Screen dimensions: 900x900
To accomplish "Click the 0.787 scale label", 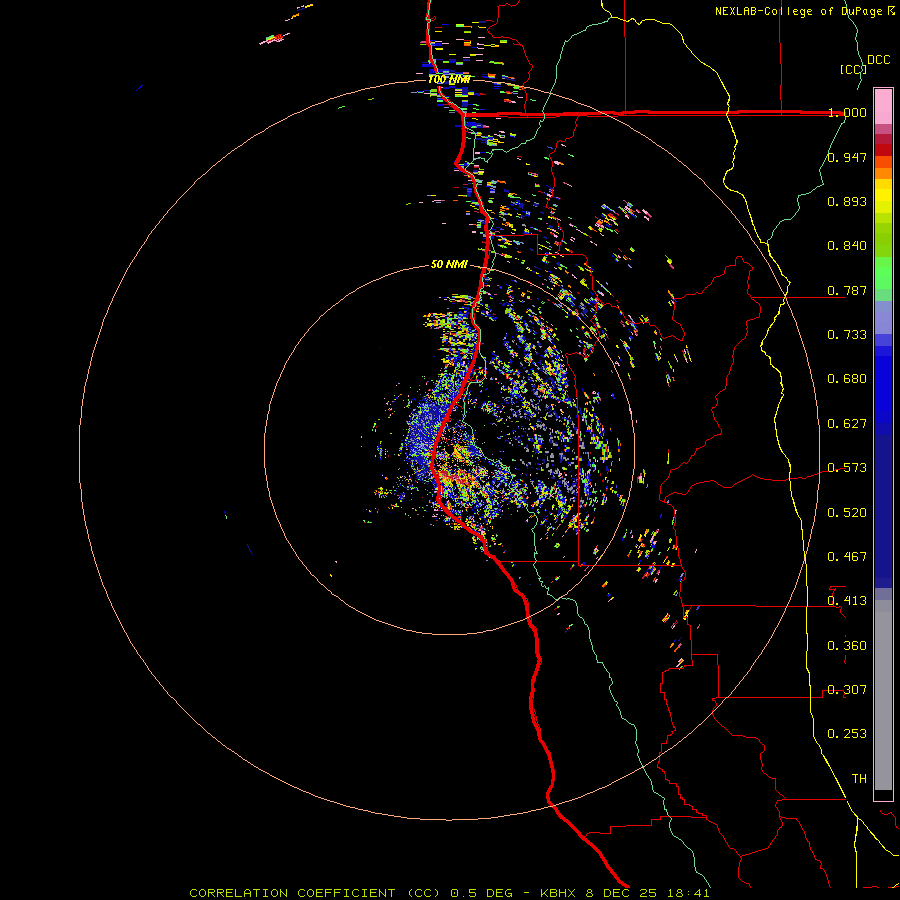I will [x=847, y=290].
